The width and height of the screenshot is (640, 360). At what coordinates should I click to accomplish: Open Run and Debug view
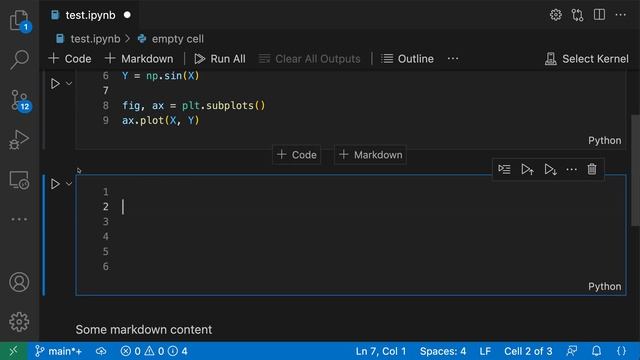(x=19, y=140)
